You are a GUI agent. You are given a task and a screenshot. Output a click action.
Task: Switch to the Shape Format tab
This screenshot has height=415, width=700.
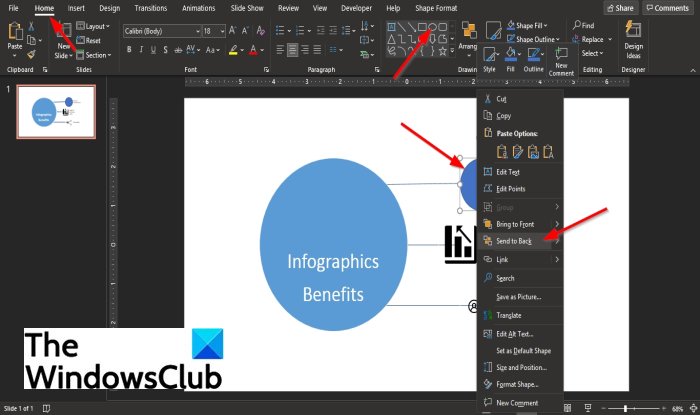pyautogui.click(x=435, y=8)
